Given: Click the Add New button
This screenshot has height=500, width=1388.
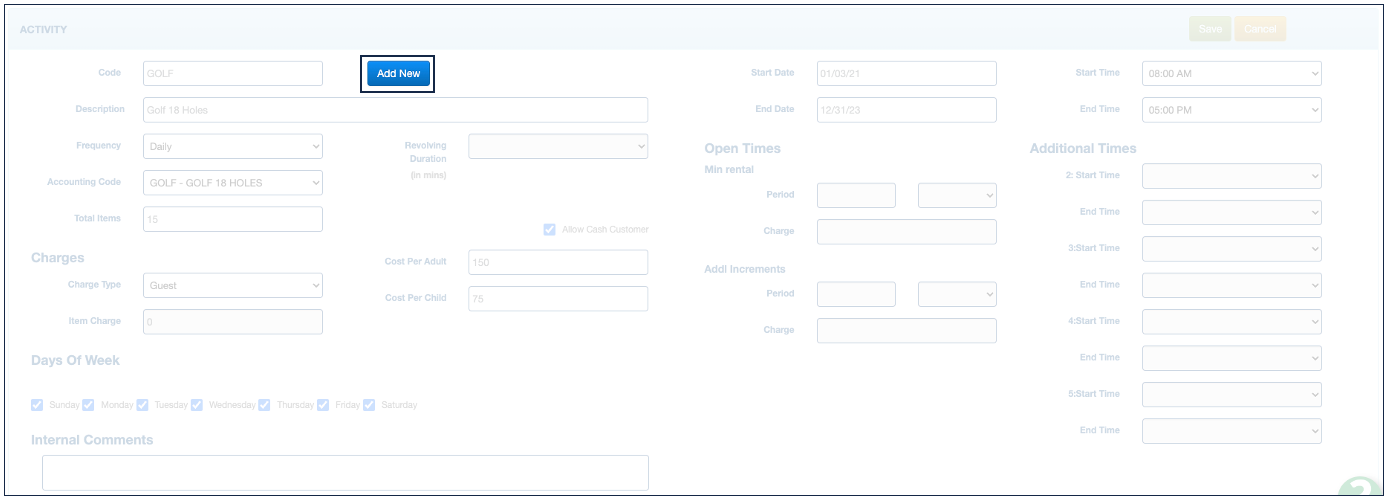Looking at the screenshot, I should 398,74.
